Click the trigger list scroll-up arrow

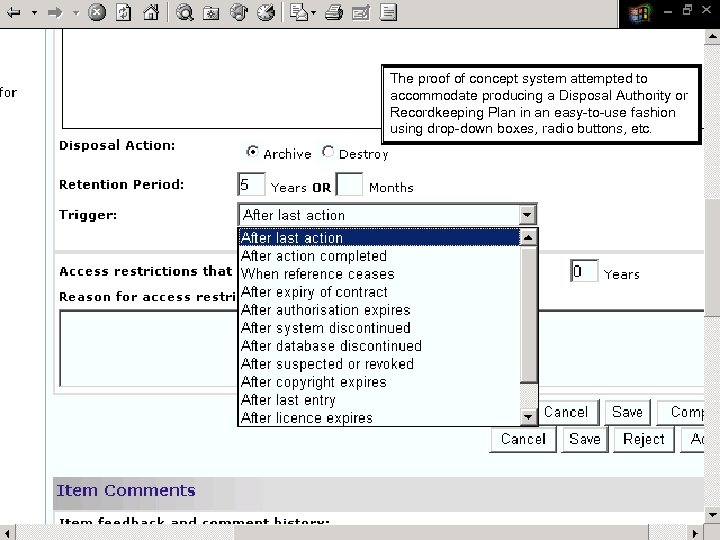528,237
